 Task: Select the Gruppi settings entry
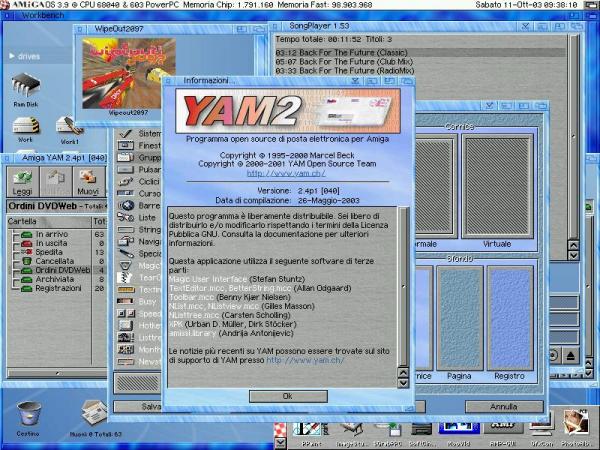[140, 157]
